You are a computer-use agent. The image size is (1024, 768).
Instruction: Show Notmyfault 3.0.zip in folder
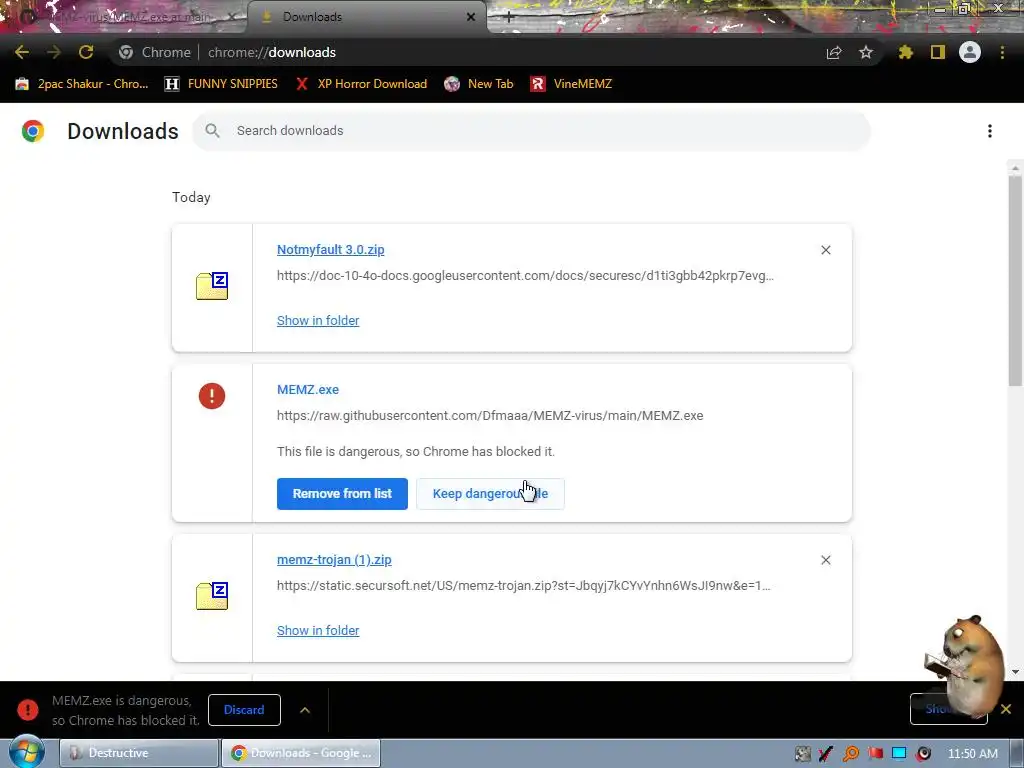click(318, 321)
